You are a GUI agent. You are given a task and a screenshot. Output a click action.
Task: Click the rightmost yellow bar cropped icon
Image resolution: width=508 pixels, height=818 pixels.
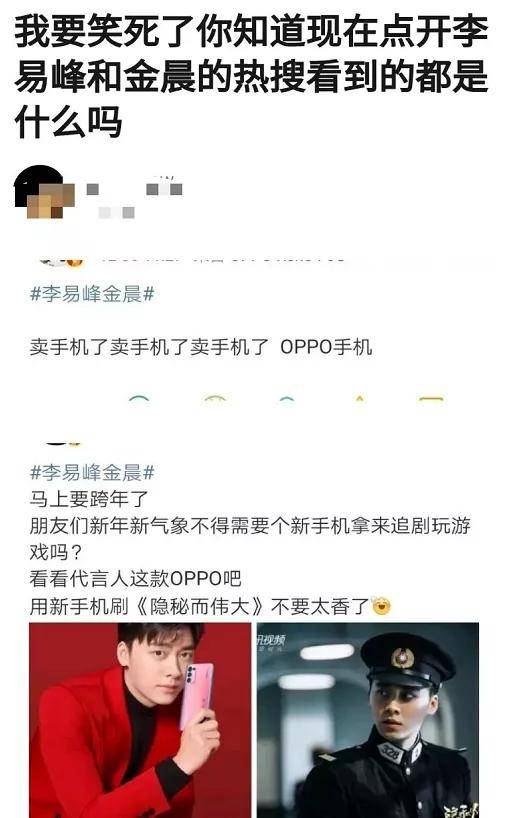[431, 399]
